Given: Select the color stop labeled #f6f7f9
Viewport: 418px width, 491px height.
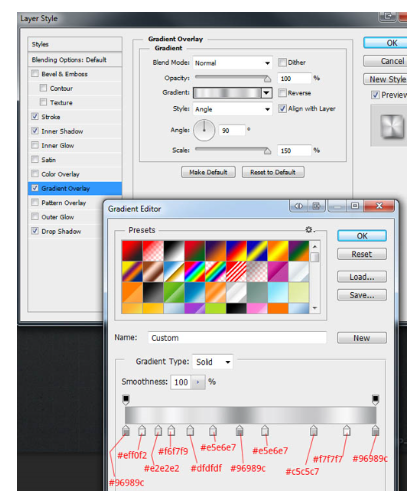Looking at the screenshot, I should (x=171, y=430).
